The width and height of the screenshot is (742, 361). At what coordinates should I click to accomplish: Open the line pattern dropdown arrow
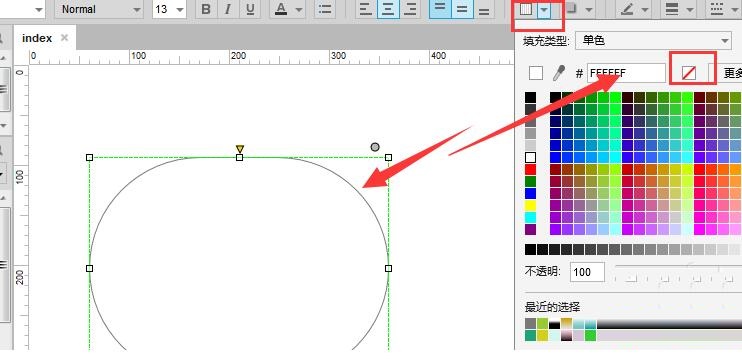[x=735, y=10]
